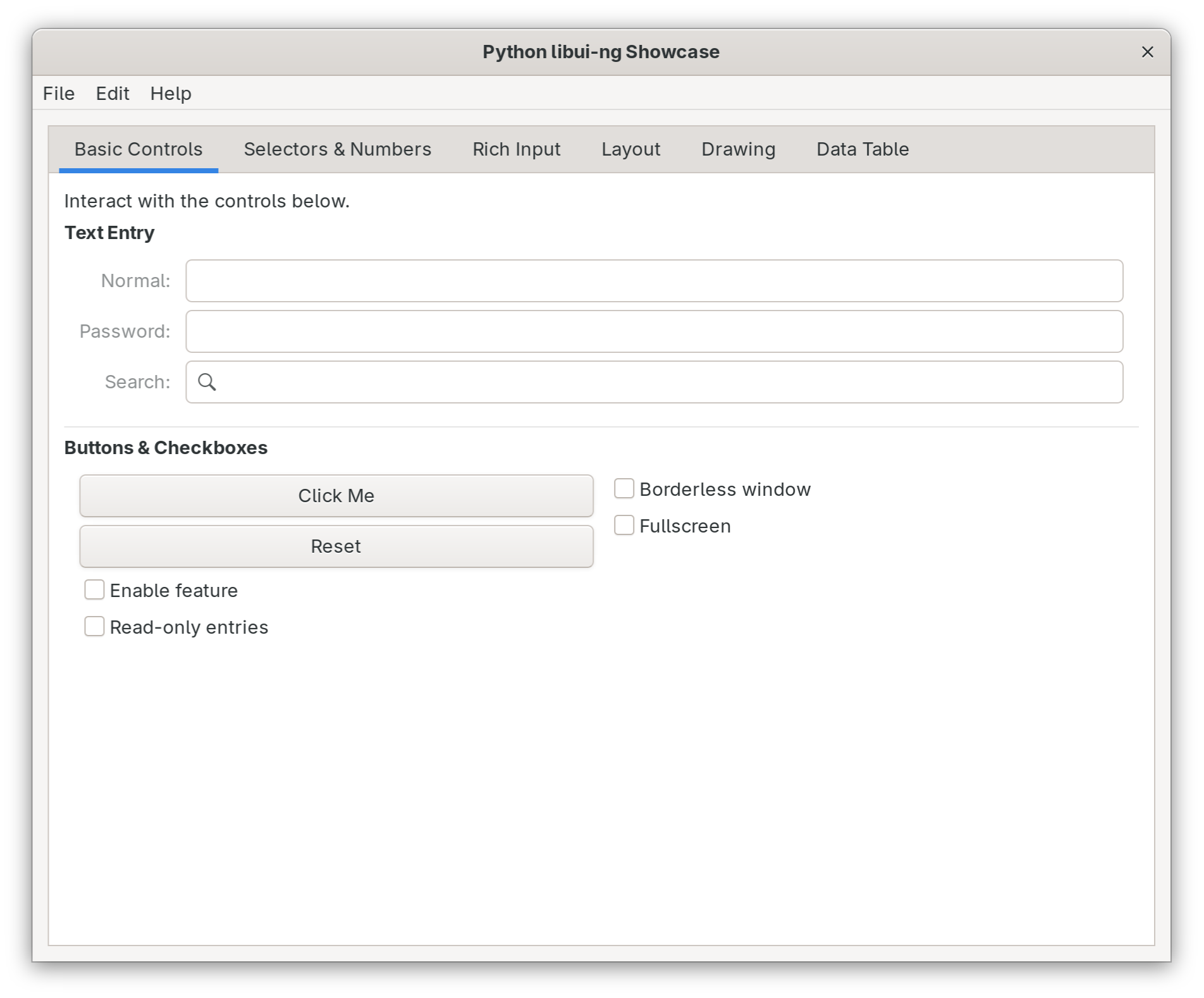Select the Basic Controls tab

pos(138,149)
